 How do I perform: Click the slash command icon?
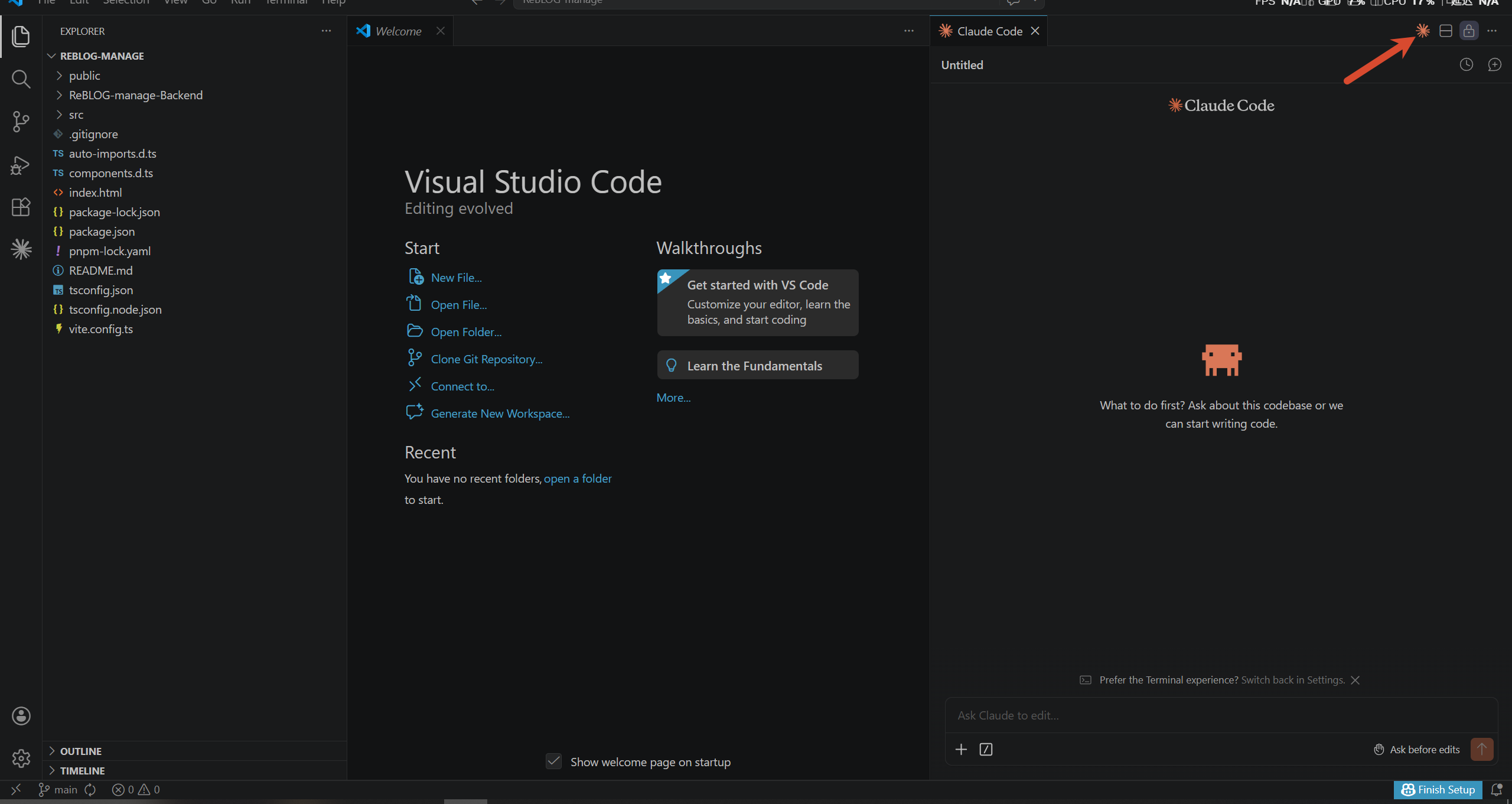[x=986, y=749]
